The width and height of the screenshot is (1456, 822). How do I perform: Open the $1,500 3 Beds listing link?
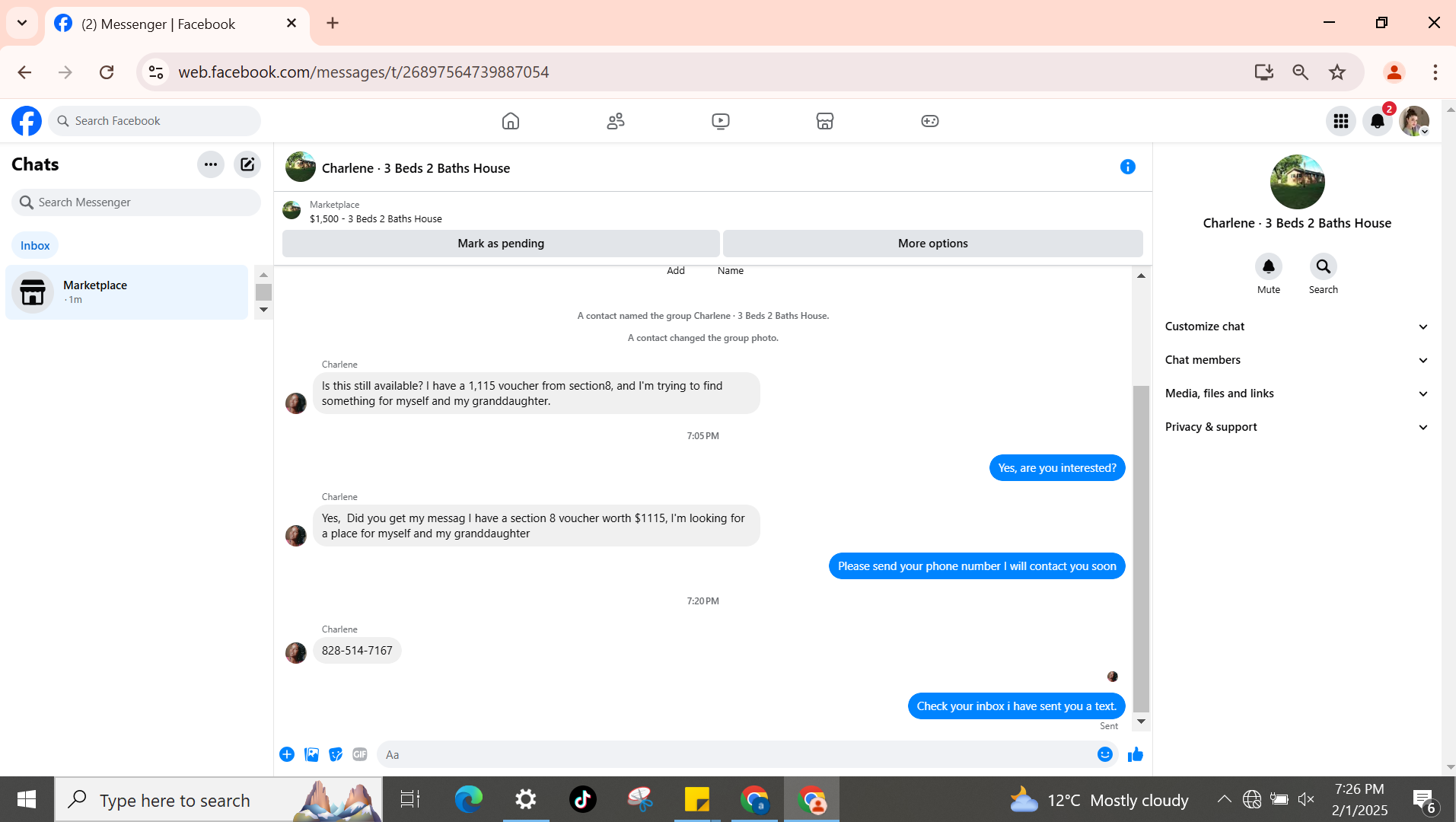376,219
